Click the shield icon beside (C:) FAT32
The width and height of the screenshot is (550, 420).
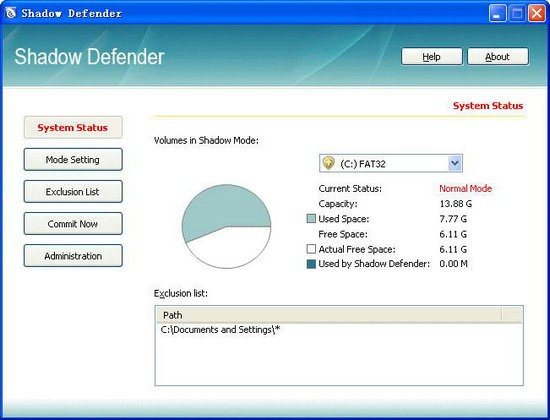click(x=328, y=163)
